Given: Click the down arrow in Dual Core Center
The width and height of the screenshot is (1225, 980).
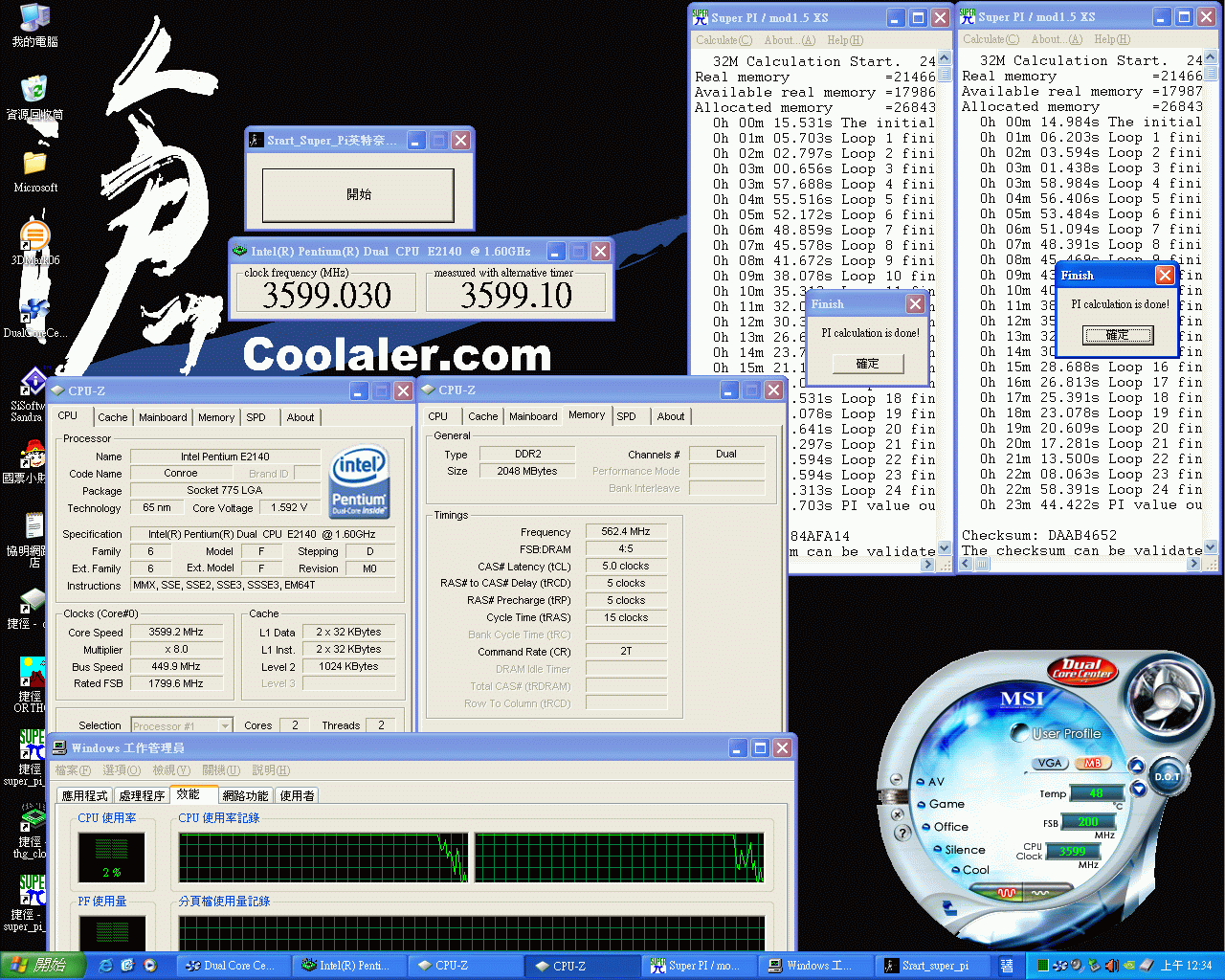Looking at the screenshot, I should point(1138,789).
